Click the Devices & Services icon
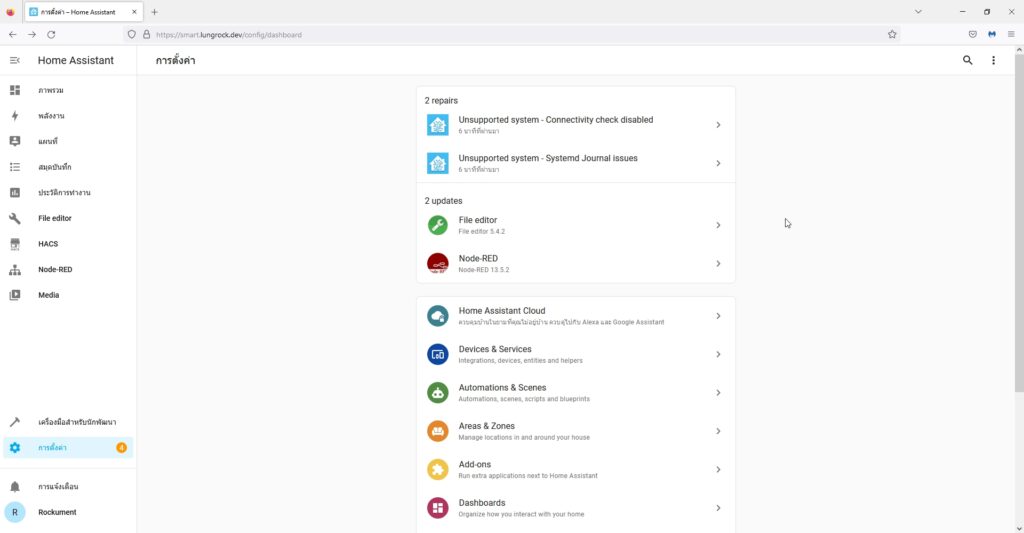The image size is (1024, 533). [438, 354]
